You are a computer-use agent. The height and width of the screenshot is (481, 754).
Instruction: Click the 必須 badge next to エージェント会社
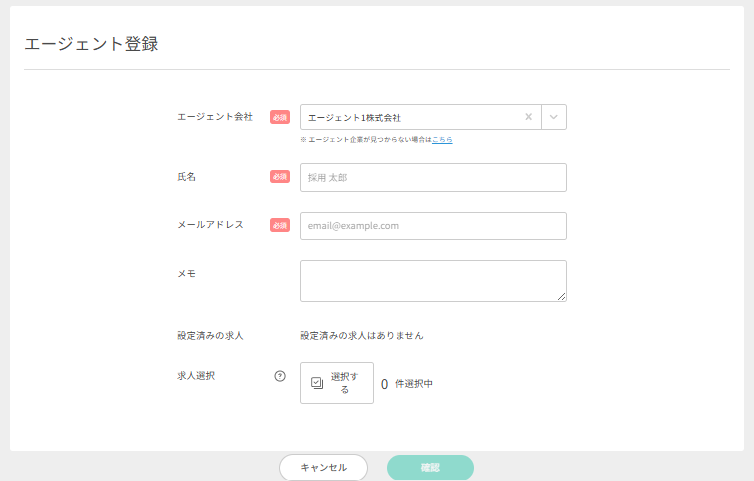(x=280, y=117)
